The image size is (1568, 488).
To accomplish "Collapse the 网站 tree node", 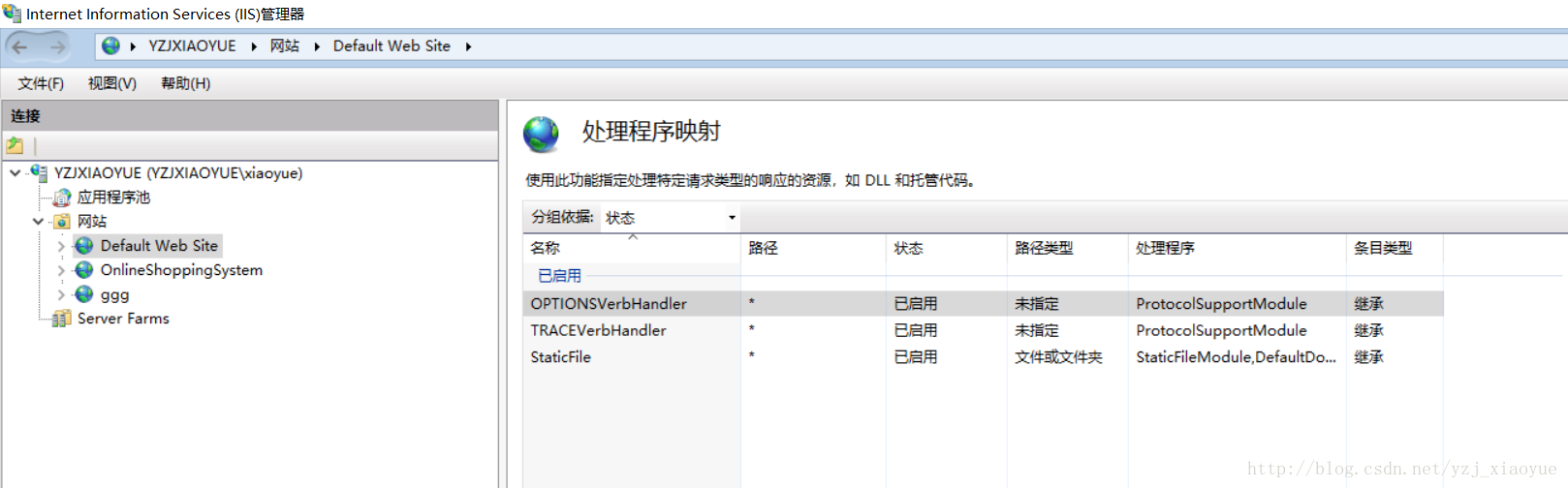I will [x=39, y=222].
